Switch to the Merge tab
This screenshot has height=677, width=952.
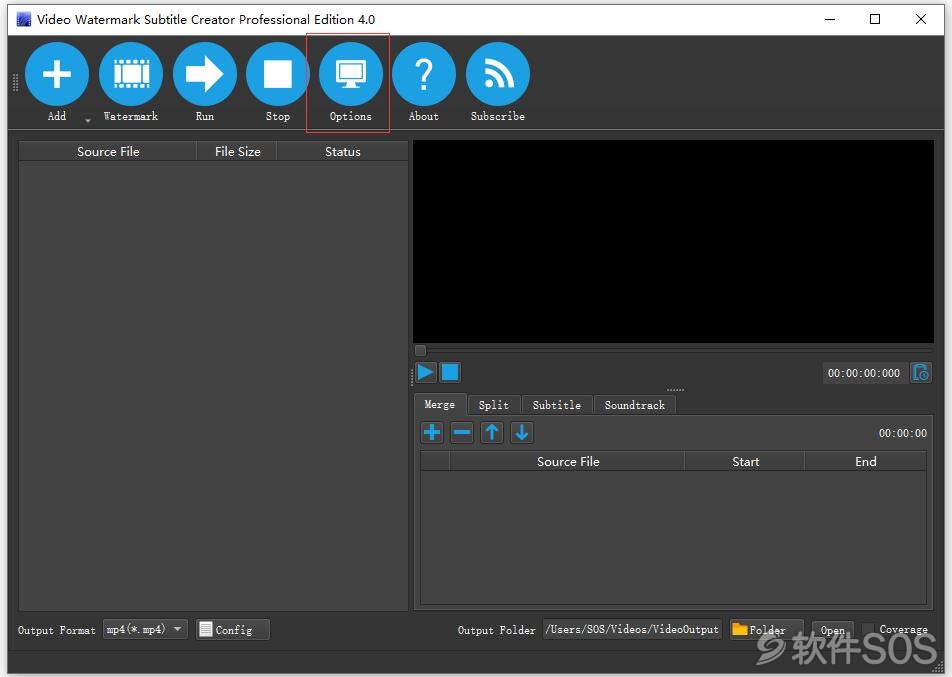(440, 404)
